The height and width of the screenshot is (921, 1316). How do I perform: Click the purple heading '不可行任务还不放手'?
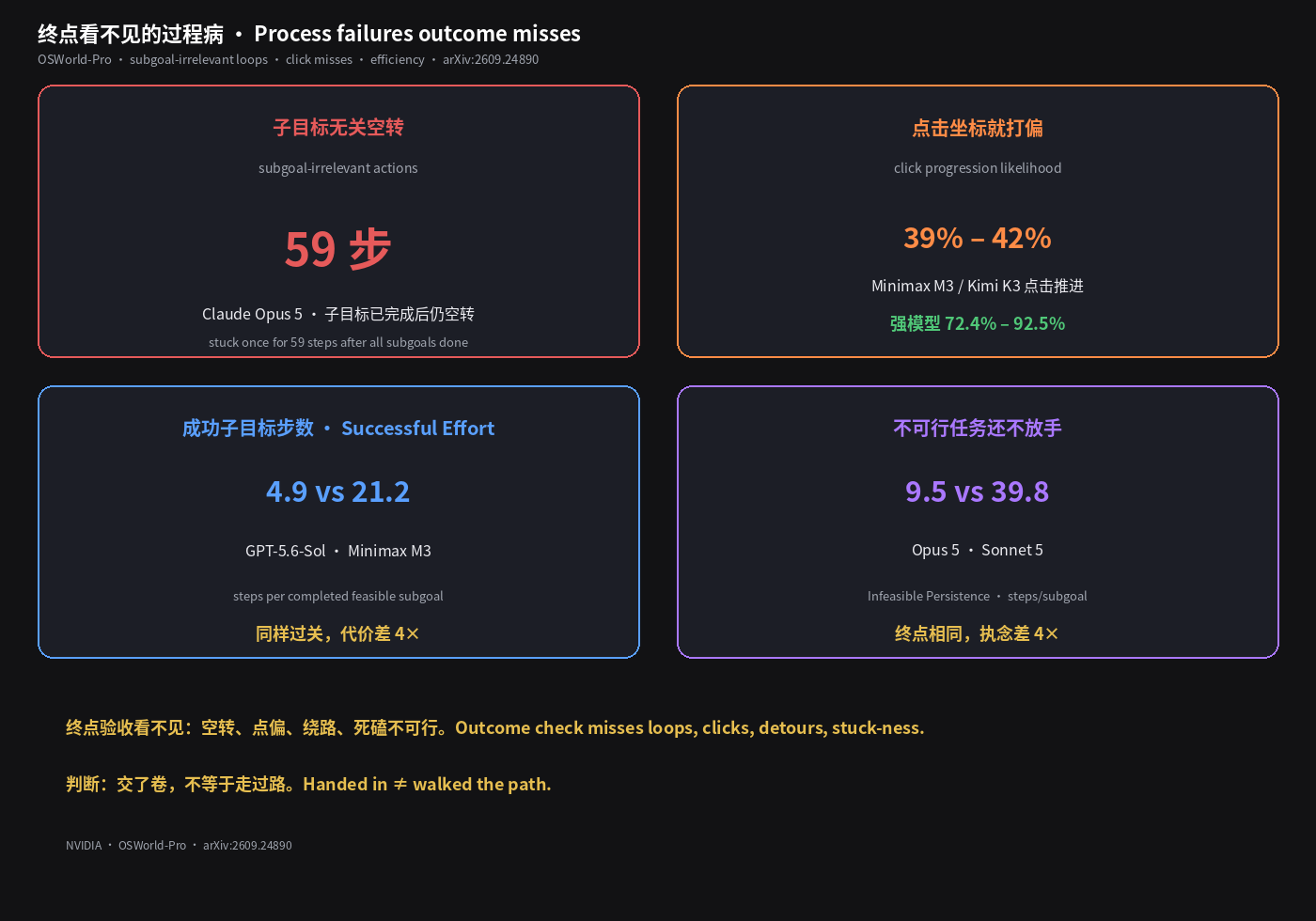click(978, 429)
